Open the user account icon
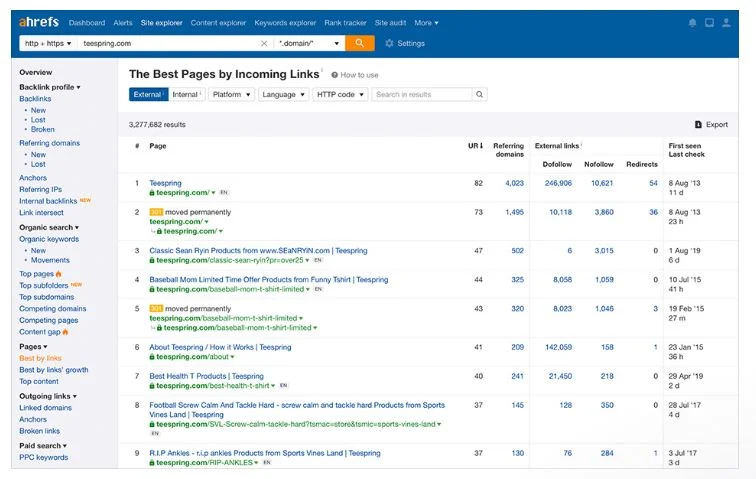Viewport: 756px width, 479px height. point(726,23)
